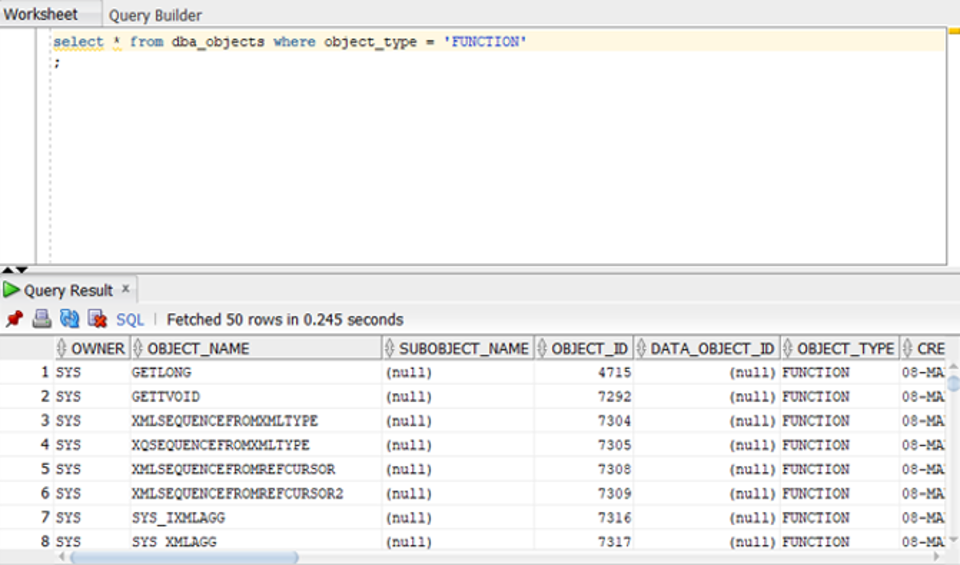Click the green run icon on Query Result tab
This screenshot has height=565, width=960.
12,290
